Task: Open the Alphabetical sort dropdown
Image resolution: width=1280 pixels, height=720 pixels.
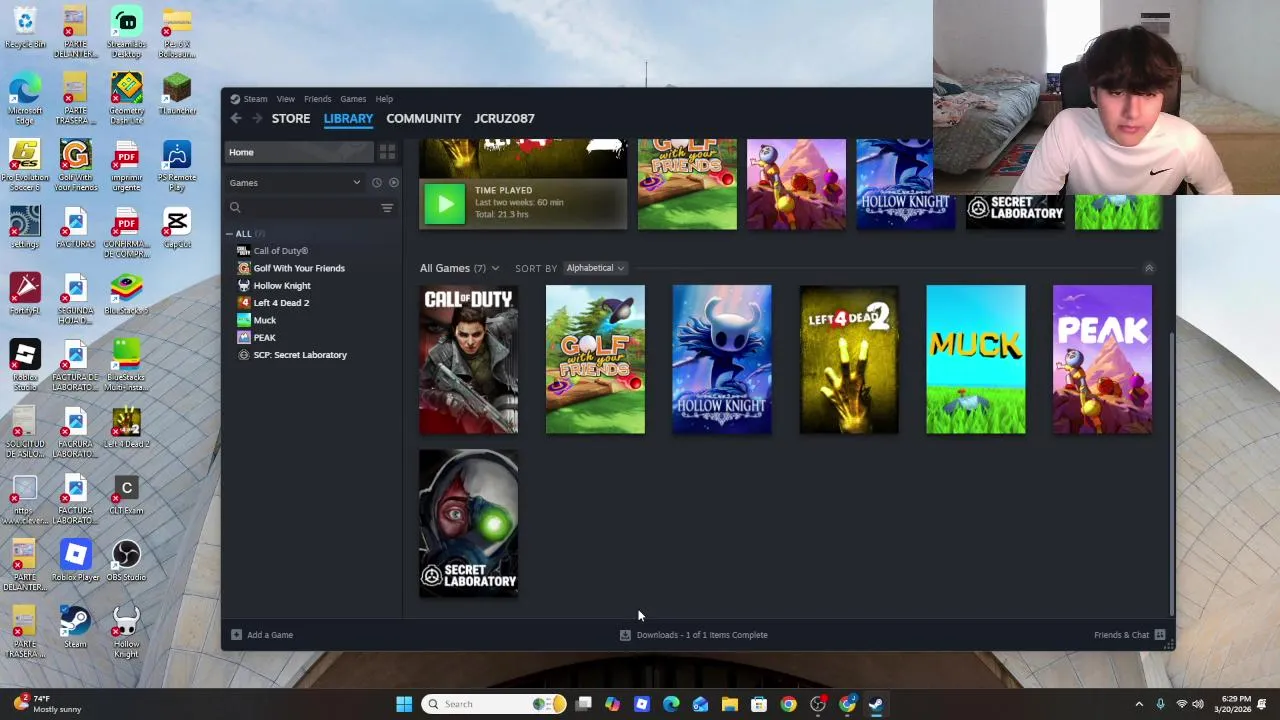Action: click(x=594, y=268)
